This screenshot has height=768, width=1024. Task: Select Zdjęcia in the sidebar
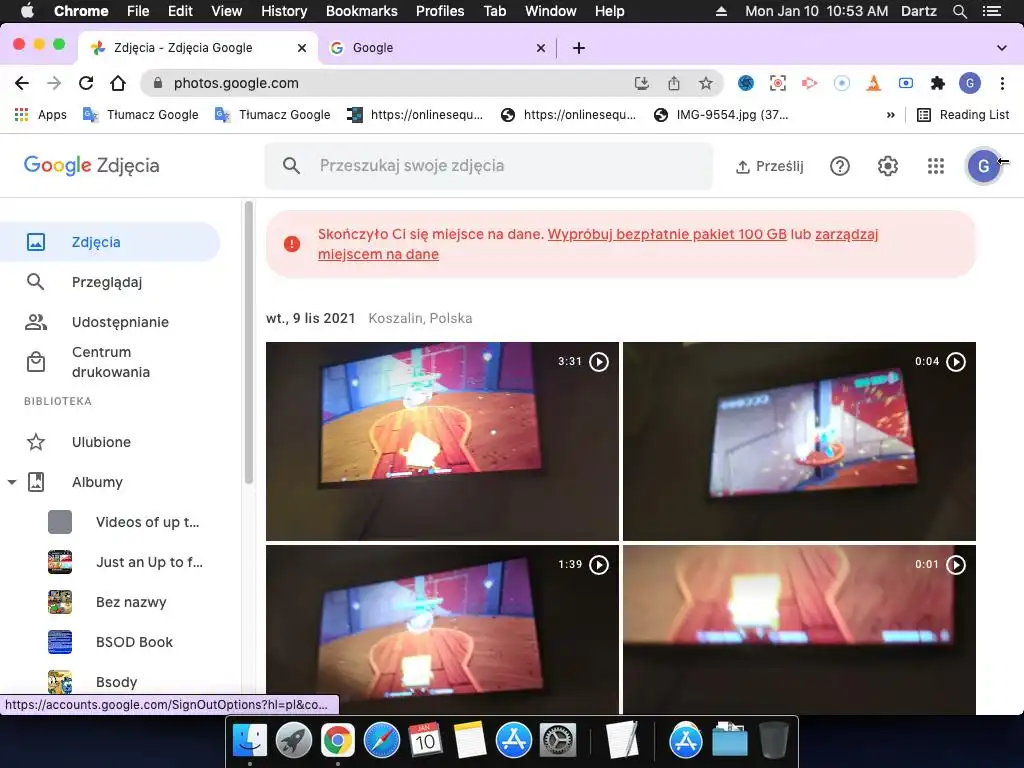[110, 242]
